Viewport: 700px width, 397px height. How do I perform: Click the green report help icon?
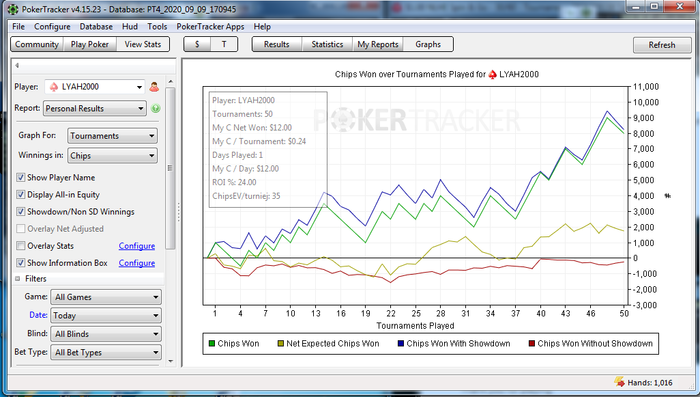point(155,108)
